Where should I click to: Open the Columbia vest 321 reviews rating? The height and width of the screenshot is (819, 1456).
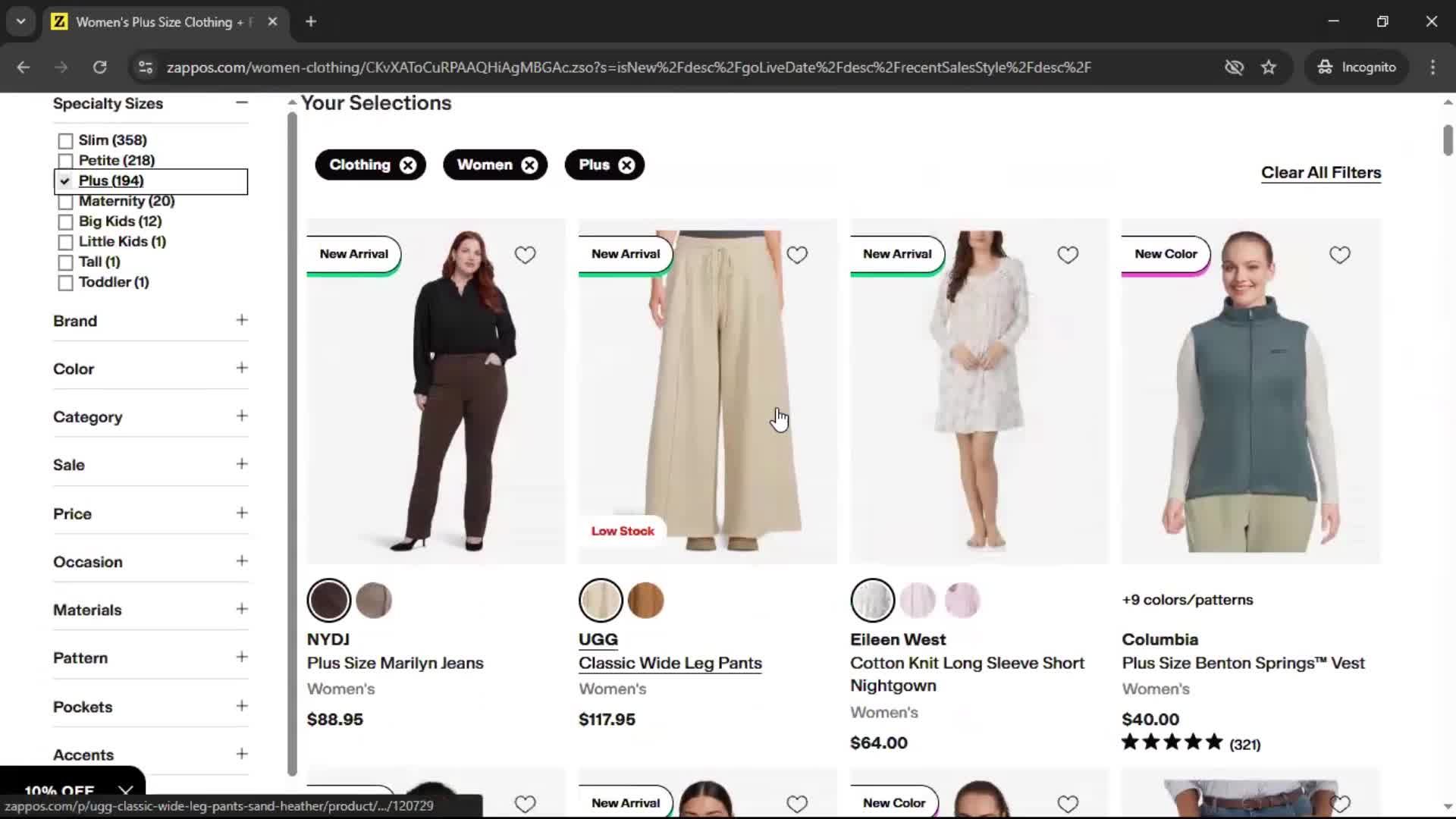coord(1191,743)
